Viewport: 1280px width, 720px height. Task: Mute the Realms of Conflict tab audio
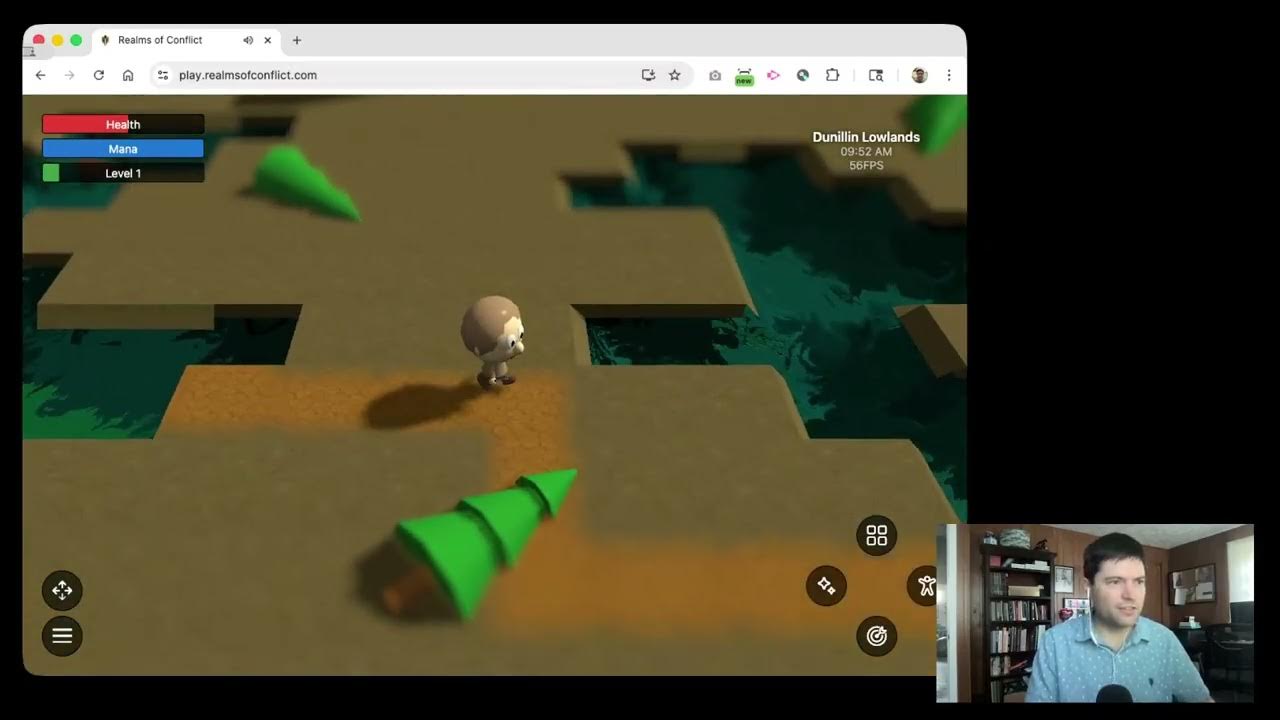[x=248, y=40]
